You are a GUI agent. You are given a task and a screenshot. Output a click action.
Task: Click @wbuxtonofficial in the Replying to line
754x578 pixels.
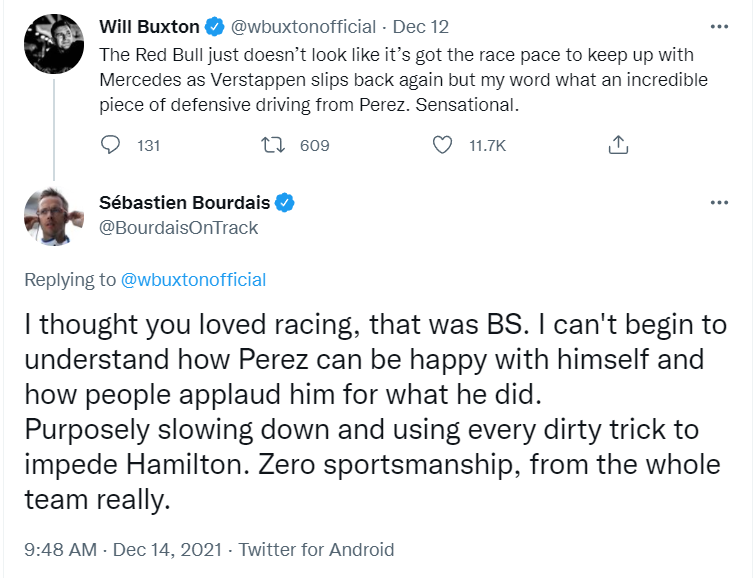[x=193, y=280]
